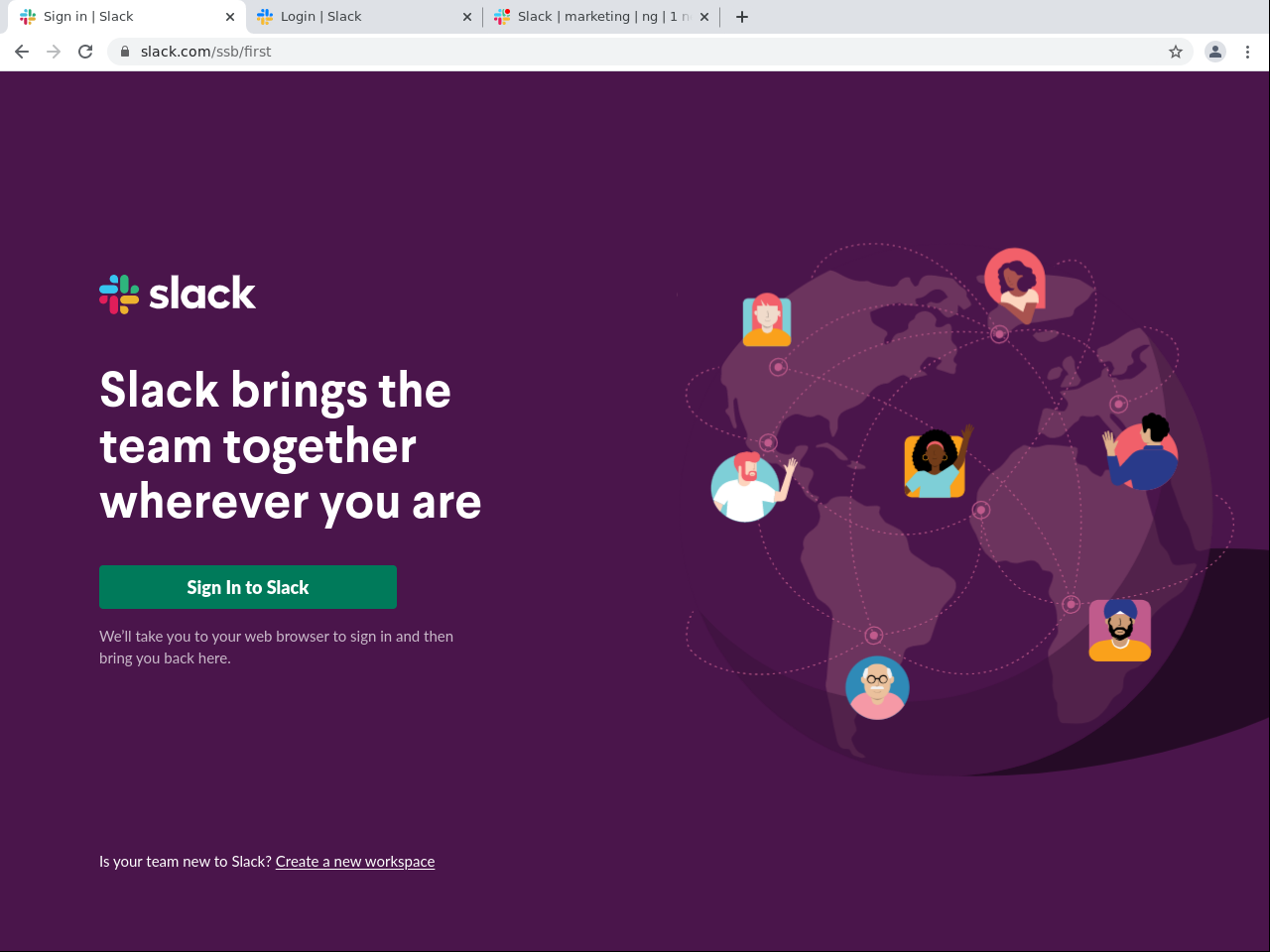Click the Slack logo on the page

[x=178, y=294]
